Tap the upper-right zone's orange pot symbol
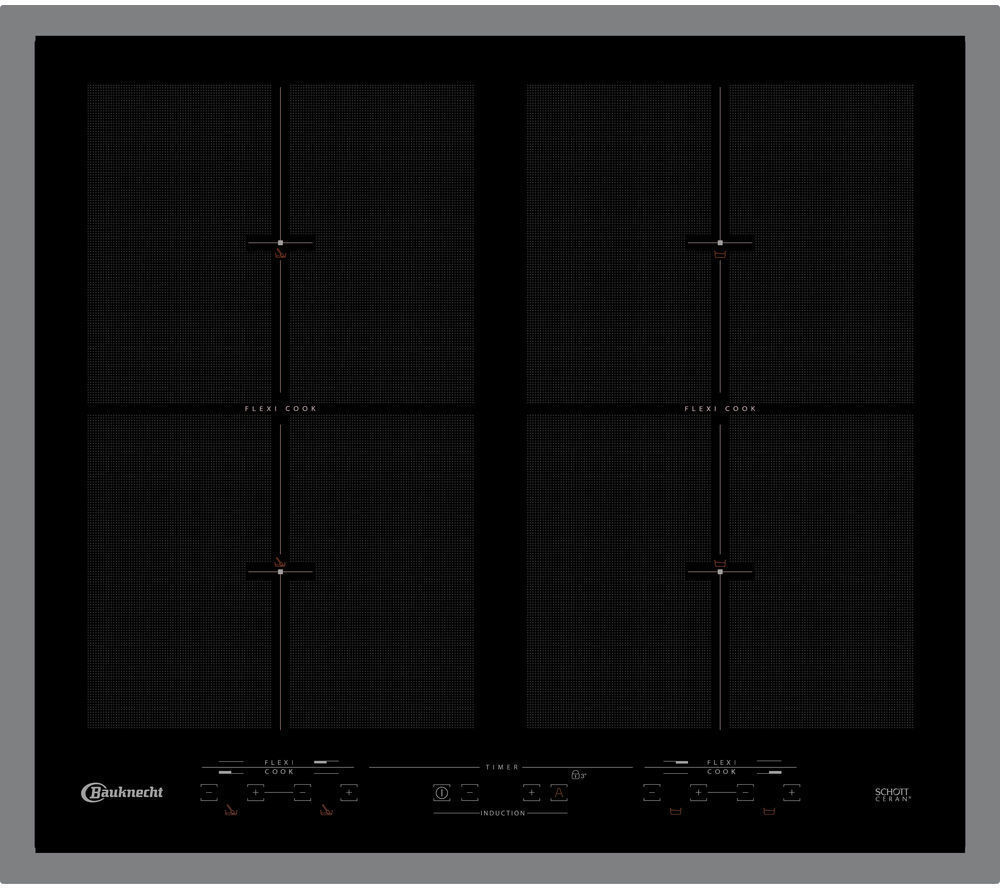 coord(720,255)
